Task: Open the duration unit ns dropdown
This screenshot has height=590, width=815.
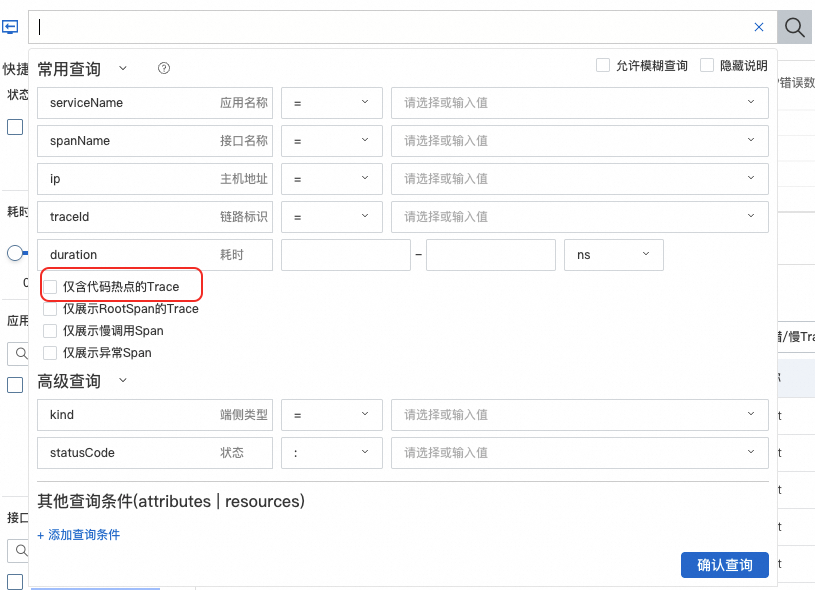Action: click(x=614, y=255)
